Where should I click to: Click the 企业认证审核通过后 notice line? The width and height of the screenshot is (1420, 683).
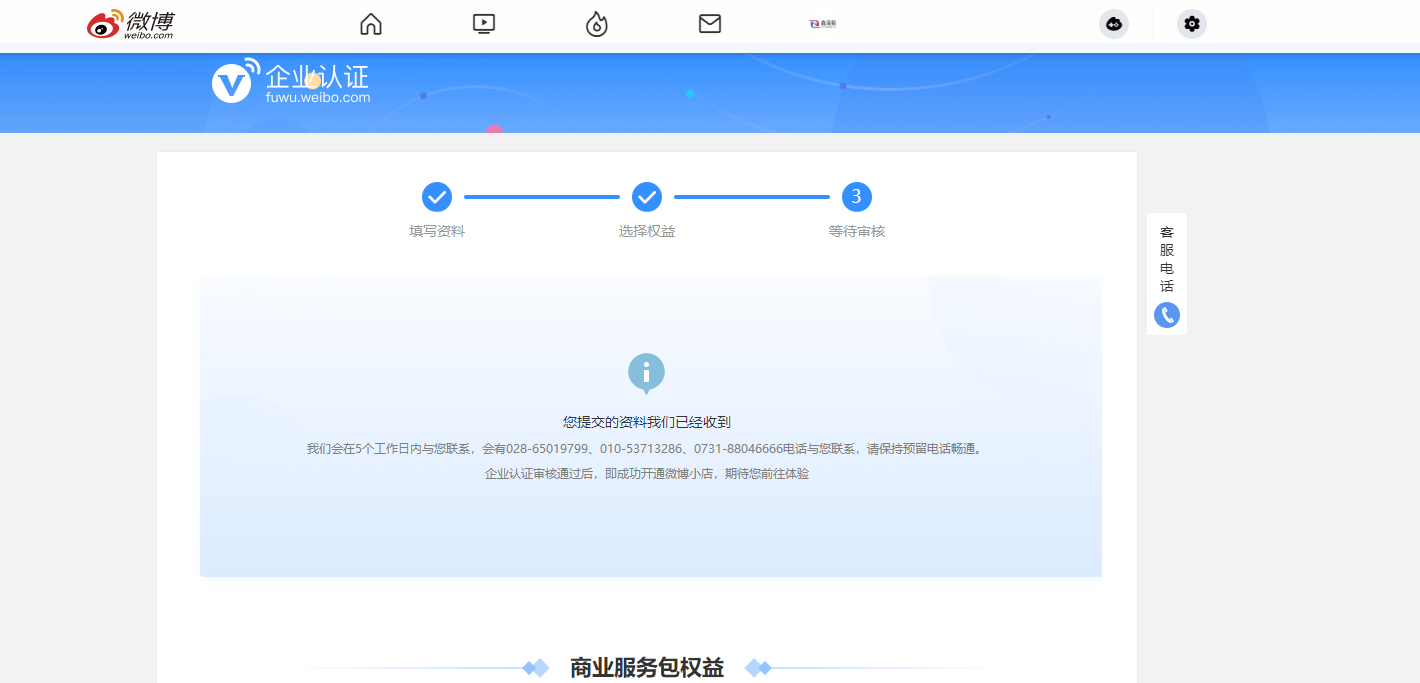click(647, 474)
